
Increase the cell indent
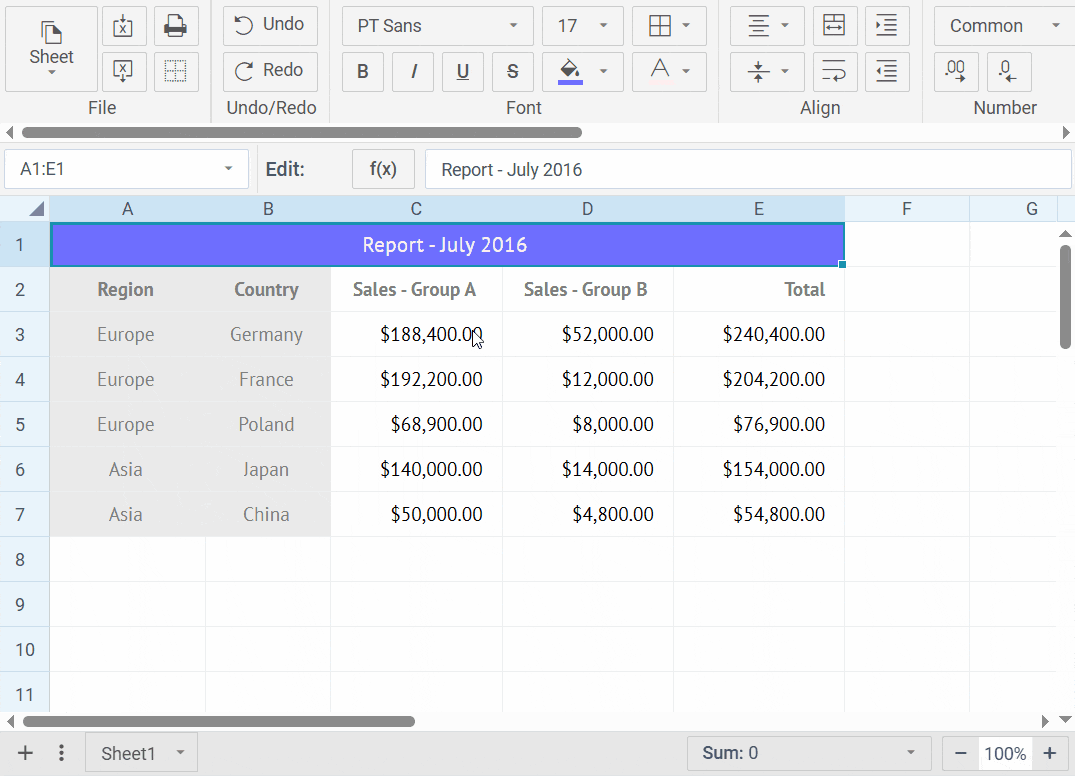[887, 26]
